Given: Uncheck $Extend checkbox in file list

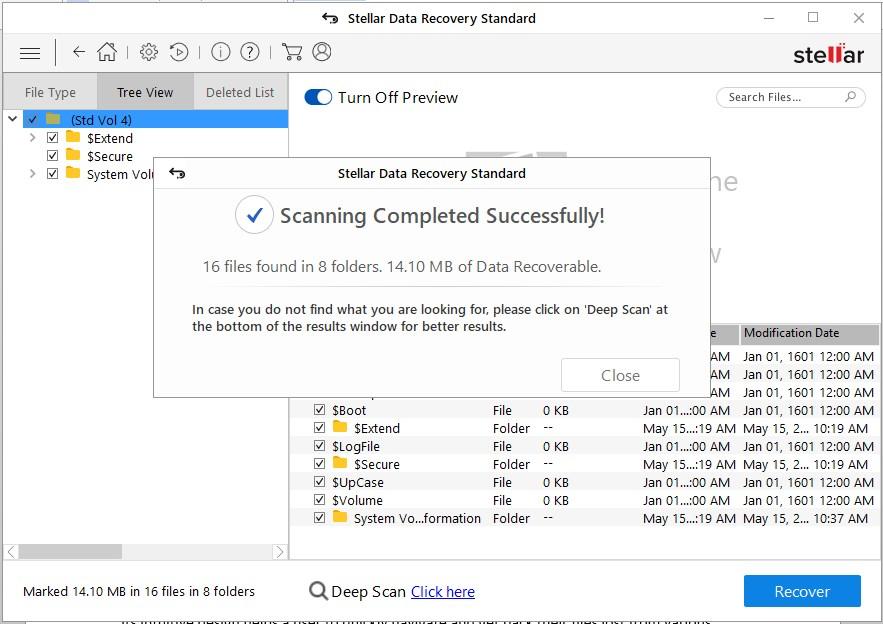Looking at the screenshot, I should [x=319, y=427].
